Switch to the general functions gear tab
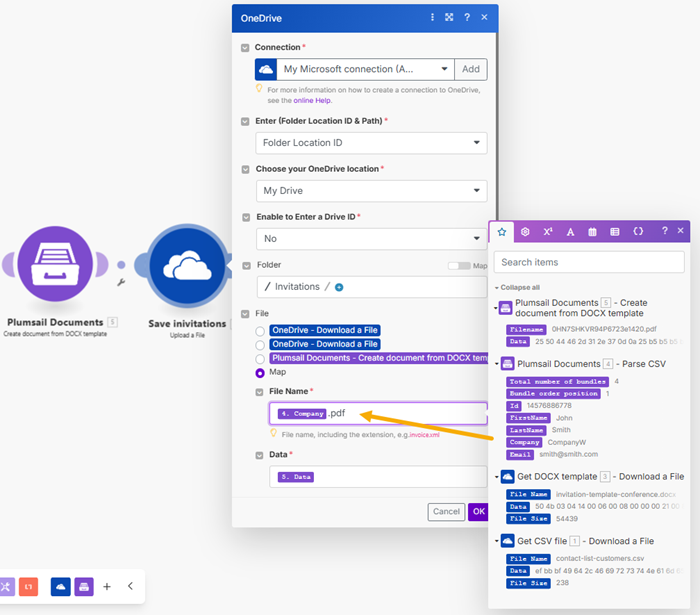Viewport: 700px width, 615px height. coord(525,232)
